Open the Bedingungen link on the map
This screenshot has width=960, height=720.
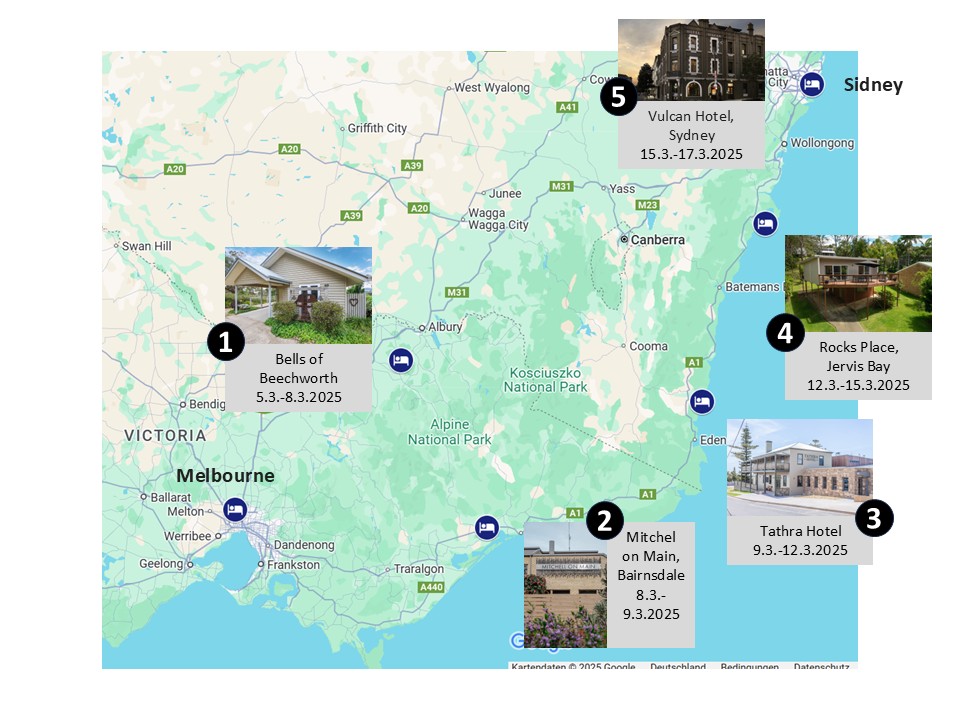[750, 667]
